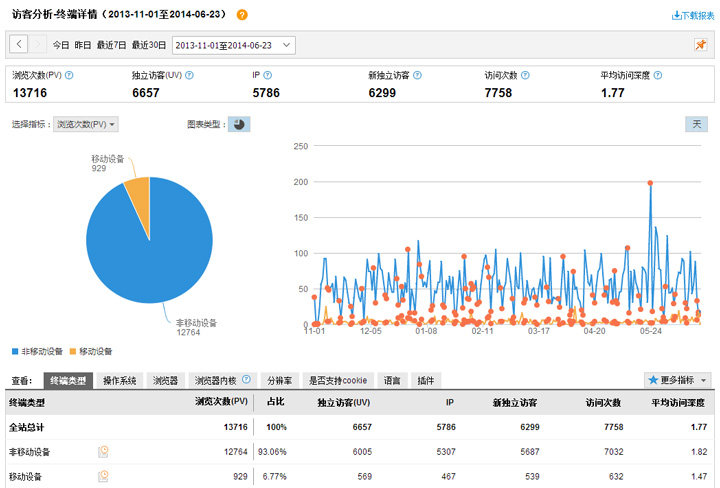Image resolution: width=720 pixels, height=488 pixels.
Task: Click help icon next to 平均访问深度 summary
Action: coord(657,75)
